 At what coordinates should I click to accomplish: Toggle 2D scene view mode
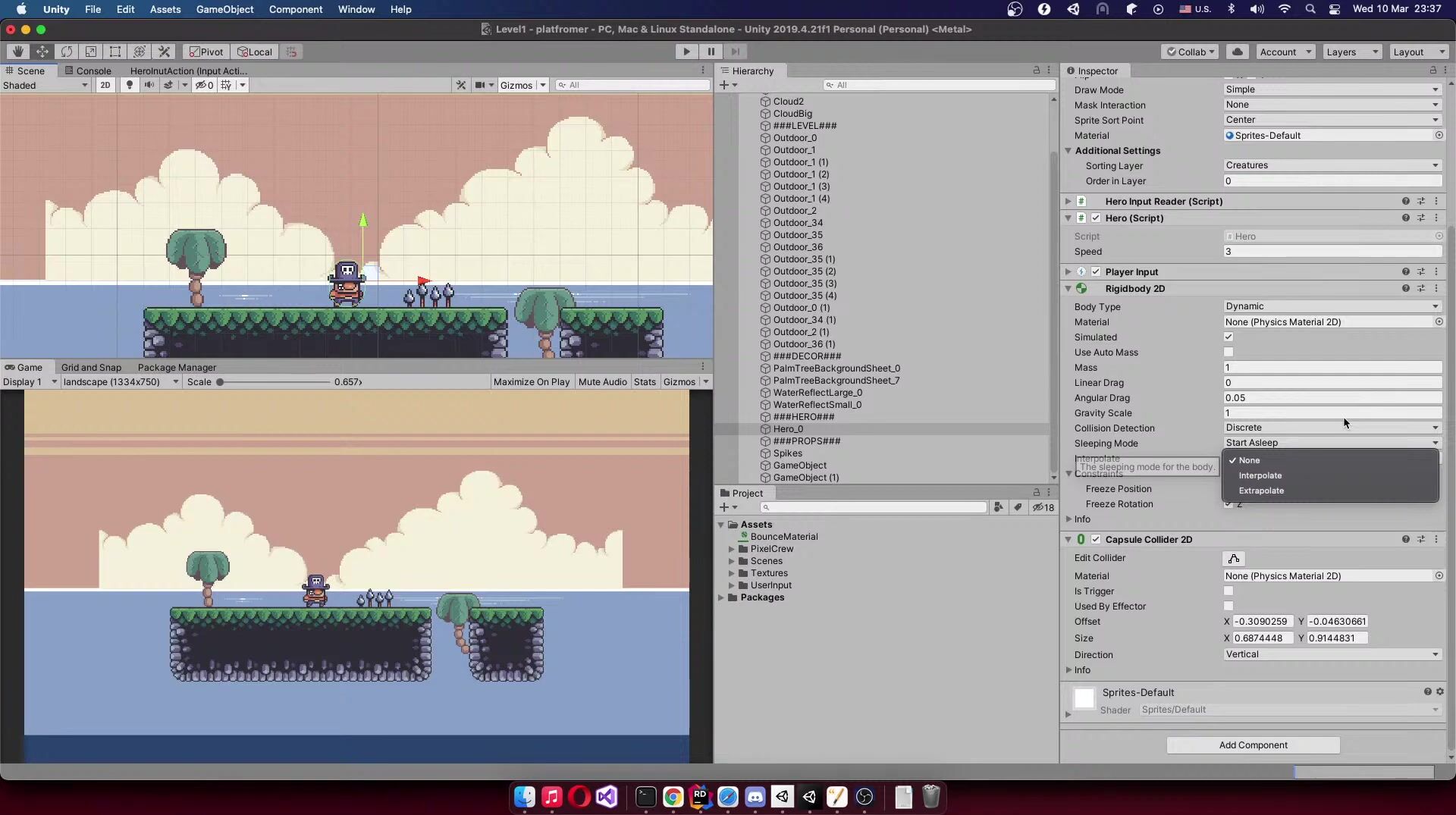pyautogui.click(x=105, y=85)
